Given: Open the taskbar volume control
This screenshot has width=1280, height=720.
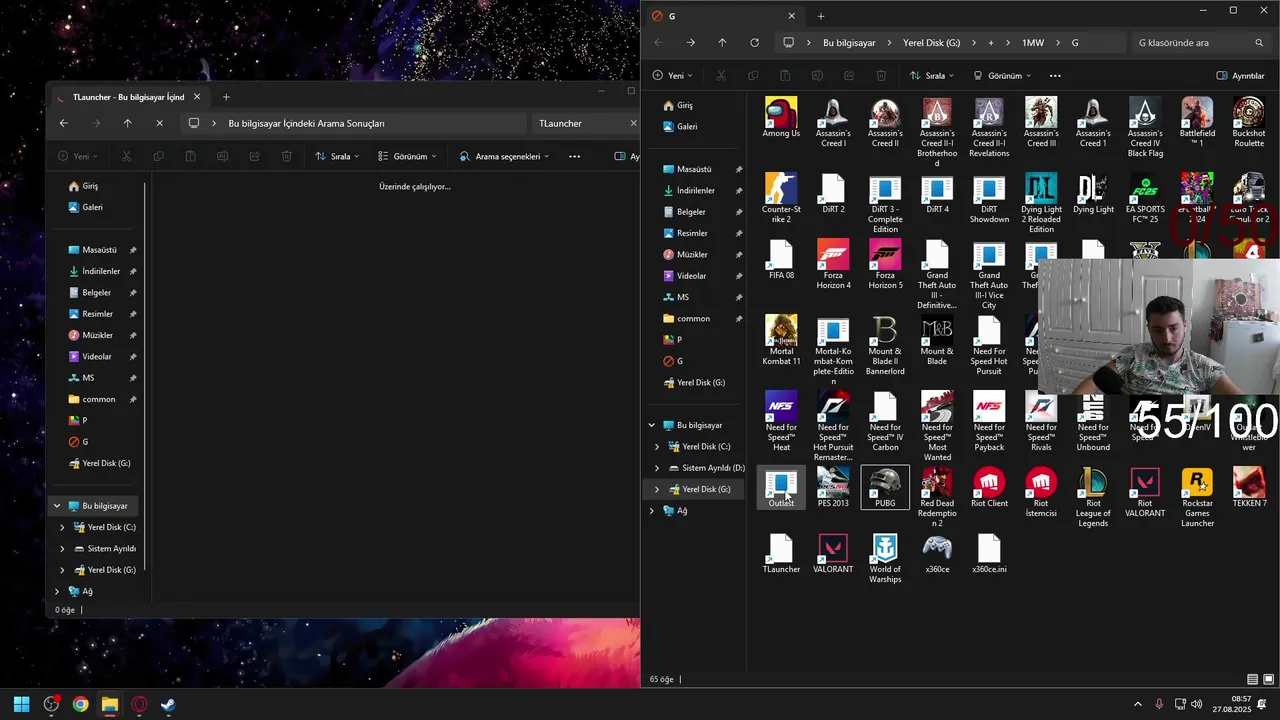Looking at the screenshot, I should pyautogui.click(x=1197, y=704).
